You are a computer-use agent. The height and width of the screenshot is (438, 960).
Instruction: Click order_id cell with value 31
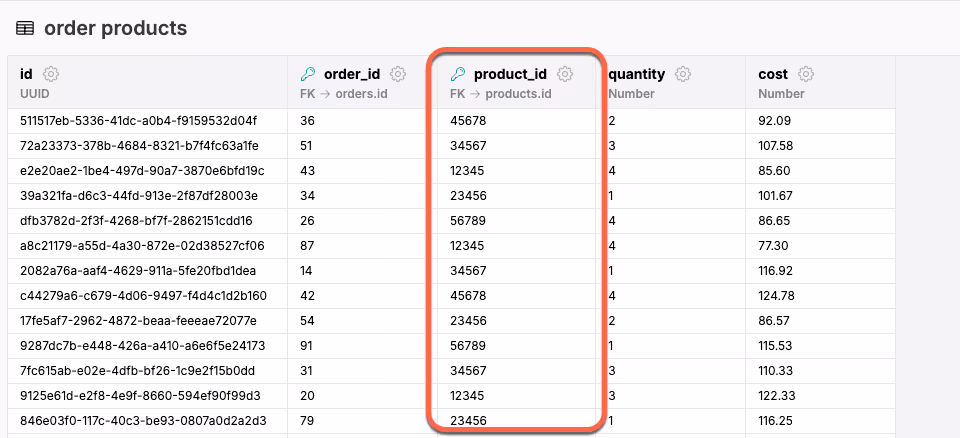(x=362, y=371)
